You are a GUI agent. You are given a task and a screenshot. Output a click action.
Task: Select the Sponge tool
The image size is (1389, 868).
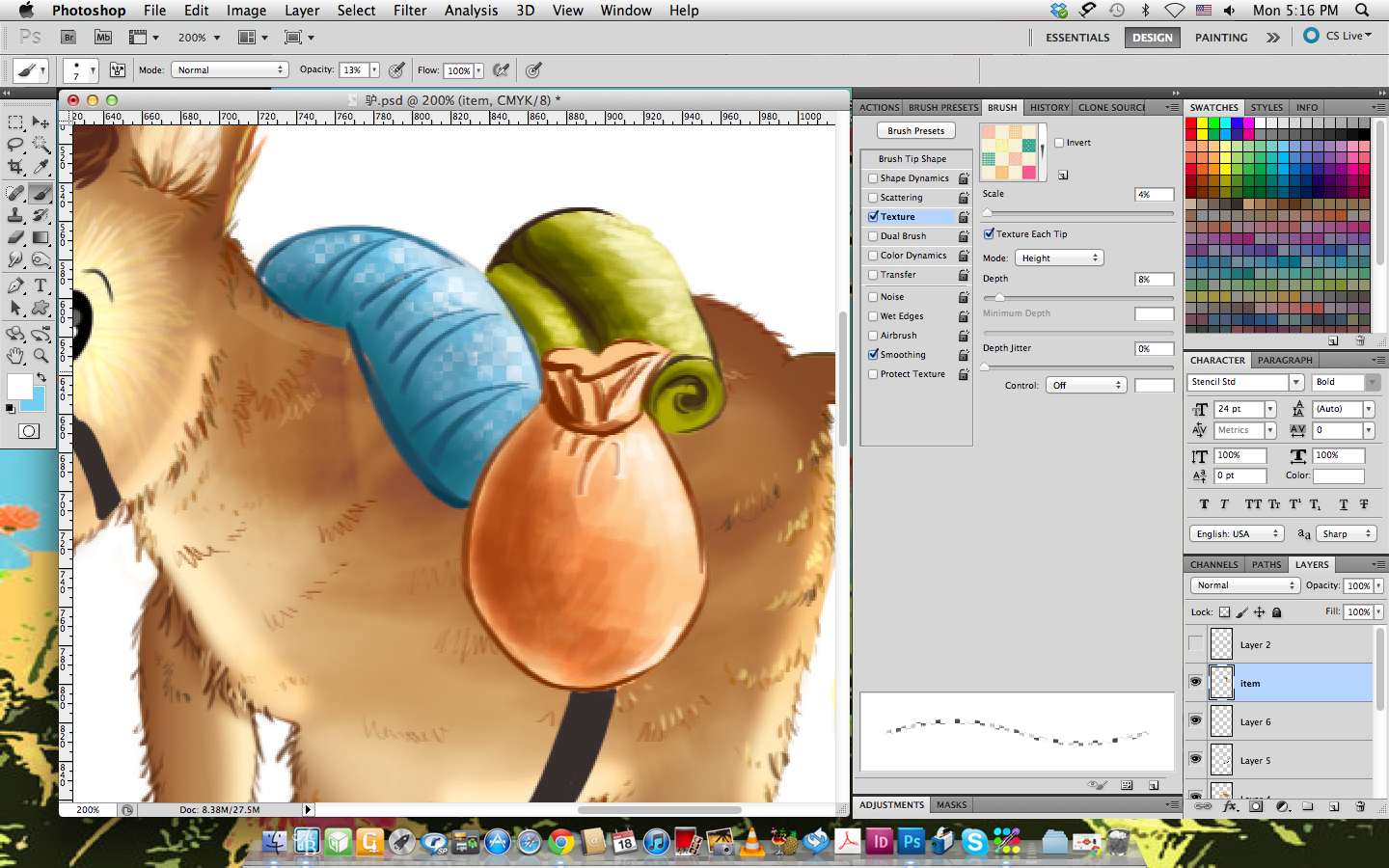(41, 259)
